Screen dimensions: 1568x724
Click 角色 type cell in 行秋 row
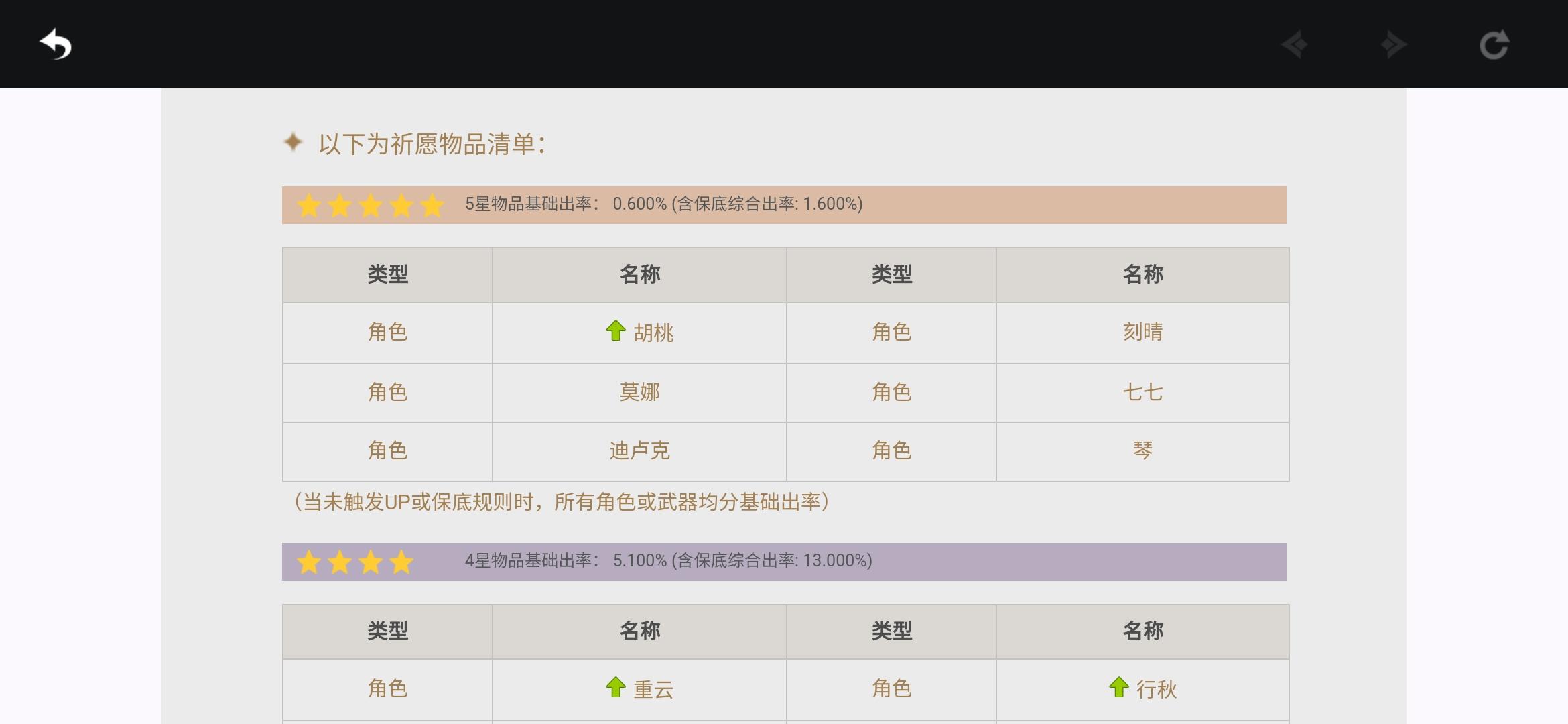[x=891, y=688]
